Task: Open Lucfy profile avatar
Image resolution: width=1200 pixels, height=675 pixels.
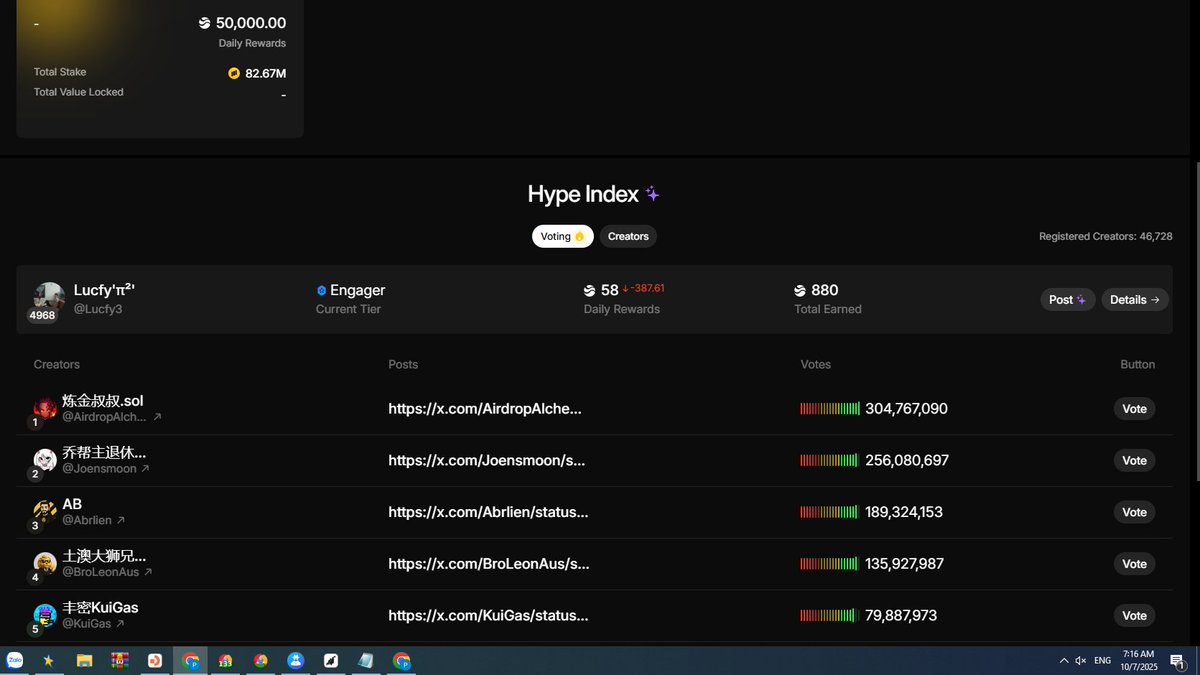Action: (49, 298)
